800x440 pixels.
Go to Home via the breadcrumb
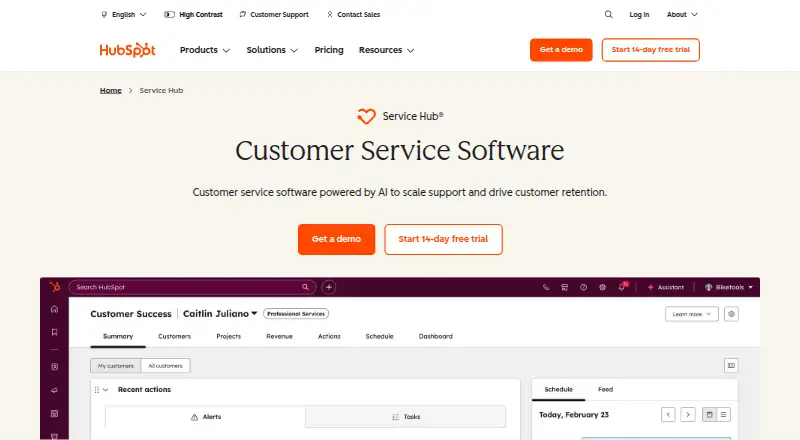[111, 90]
